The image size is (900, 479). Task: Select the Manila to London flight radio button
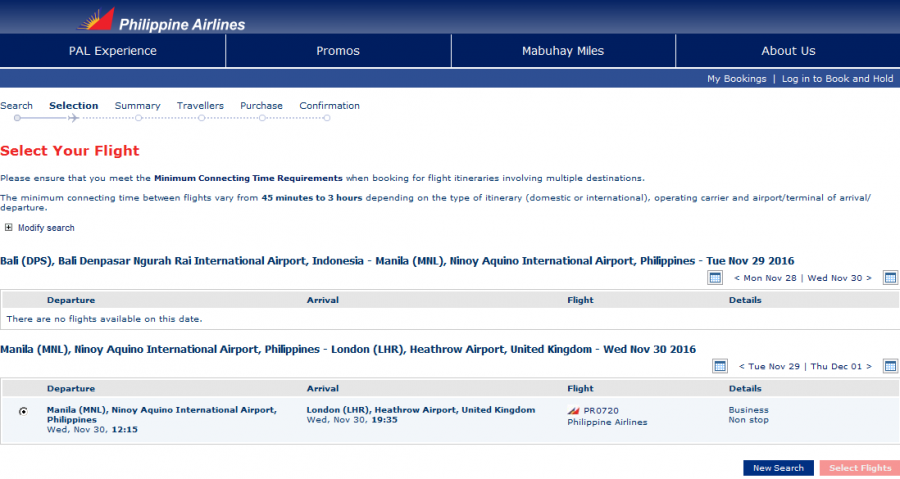pyautogui.click(x=23, y=411)
